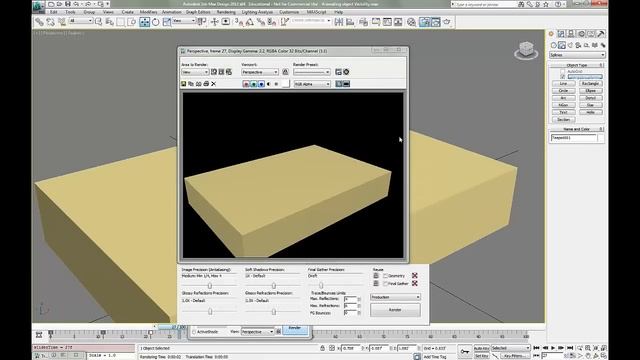Copy the rendered image to clipboard

coord(191,84)
